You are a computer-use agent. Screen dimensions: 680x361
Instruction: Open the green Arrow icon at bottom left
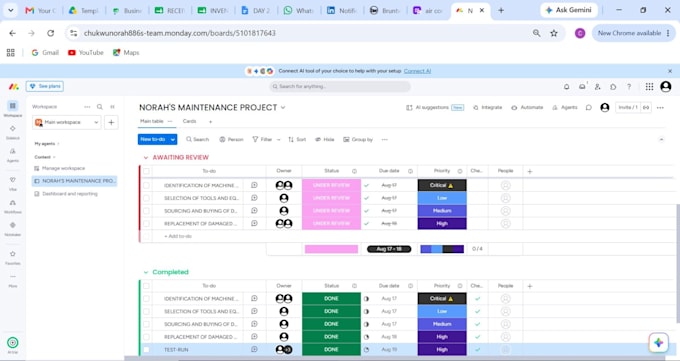pos(13,343)
